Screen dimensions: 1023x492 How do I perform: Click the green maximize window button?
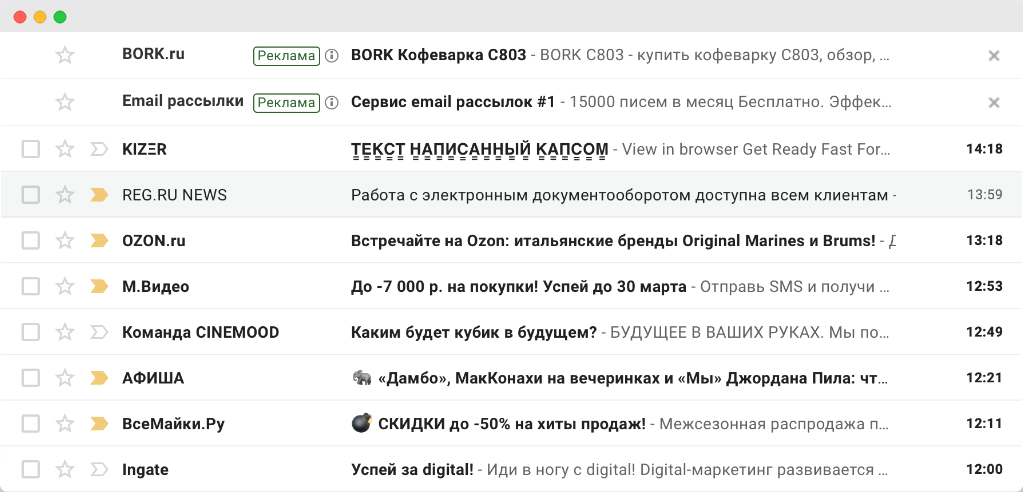point(60,18)
